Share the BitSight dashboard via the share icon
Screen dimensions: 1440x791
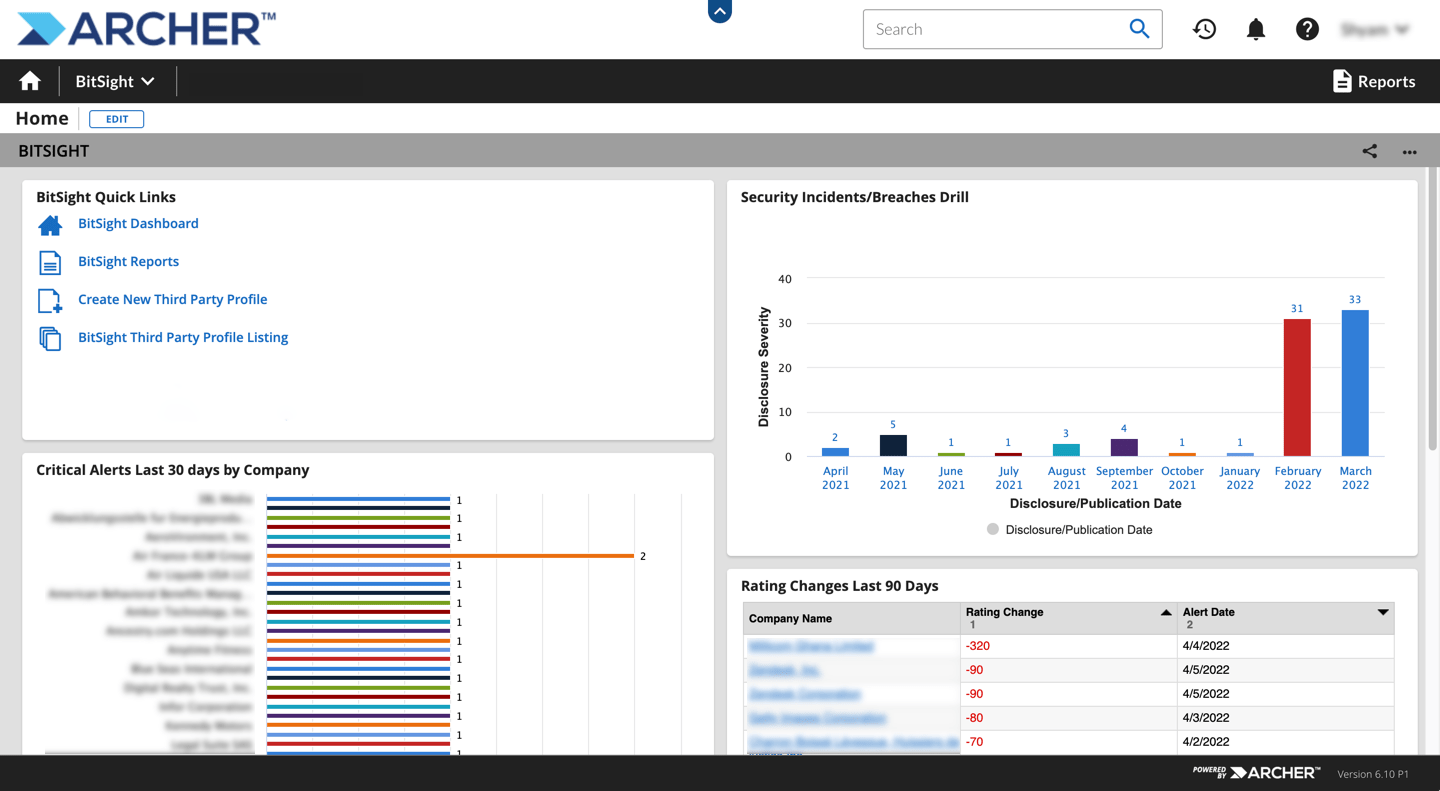point(1369,151)
